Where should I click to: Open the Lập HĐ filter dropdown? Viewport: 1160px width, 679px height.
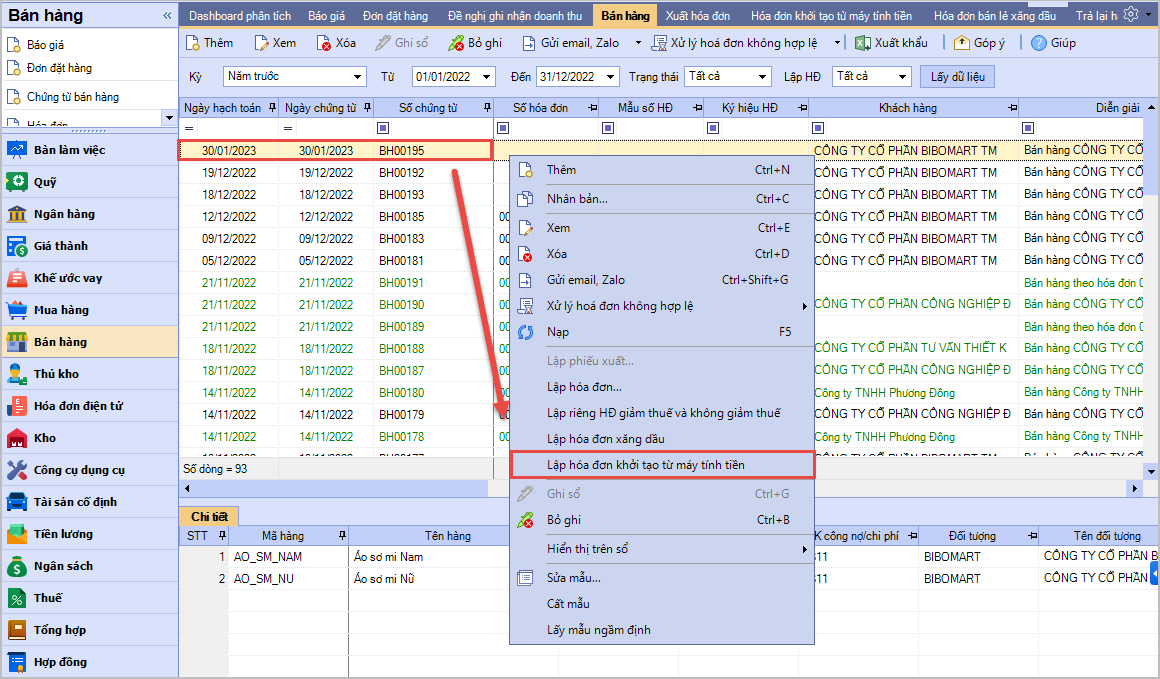(902, 77)
